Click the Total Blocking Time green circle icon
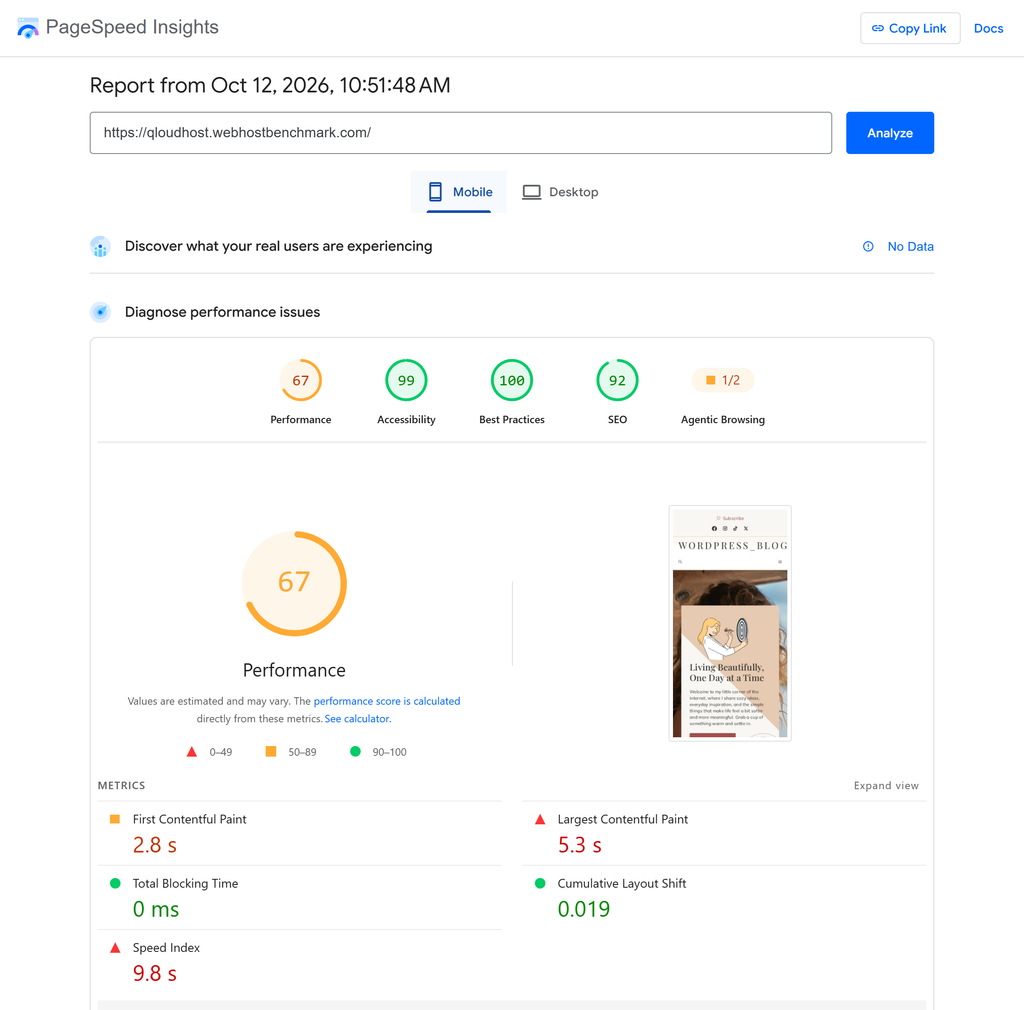This screenshot has width=1024, height=1010. point(115,883)
